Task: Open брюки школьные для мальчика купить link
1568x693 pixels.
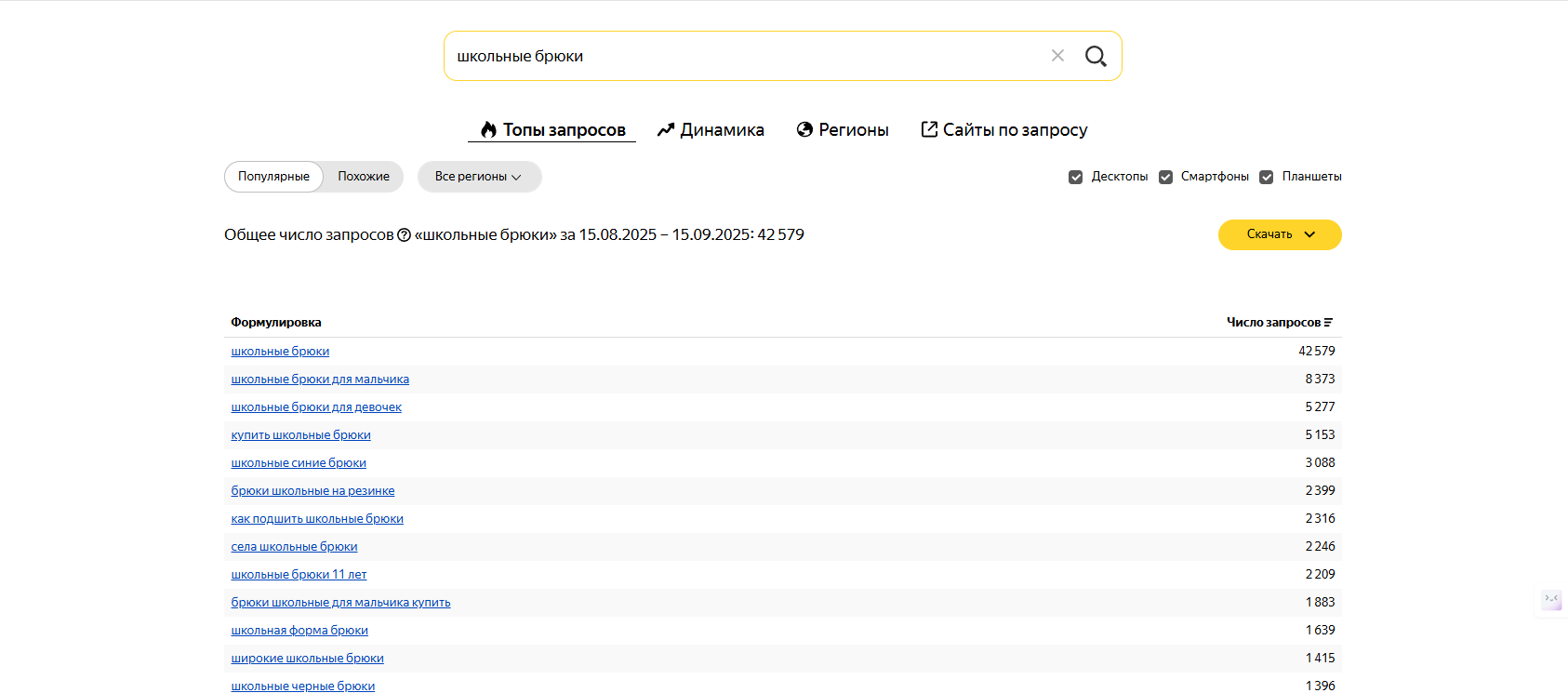Action: pyautogui.click(x=340, y=603)
